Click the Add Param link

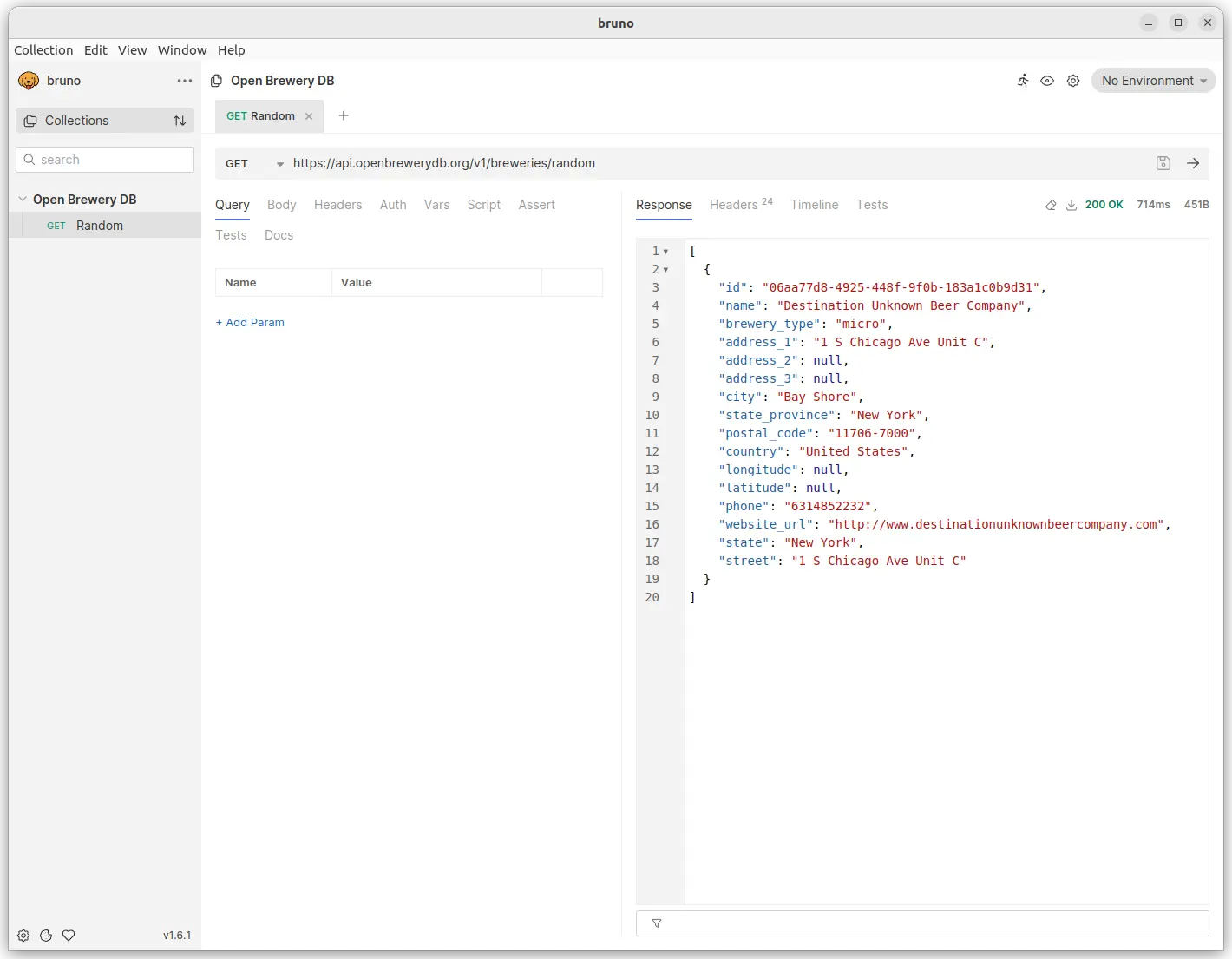(250, 322)
